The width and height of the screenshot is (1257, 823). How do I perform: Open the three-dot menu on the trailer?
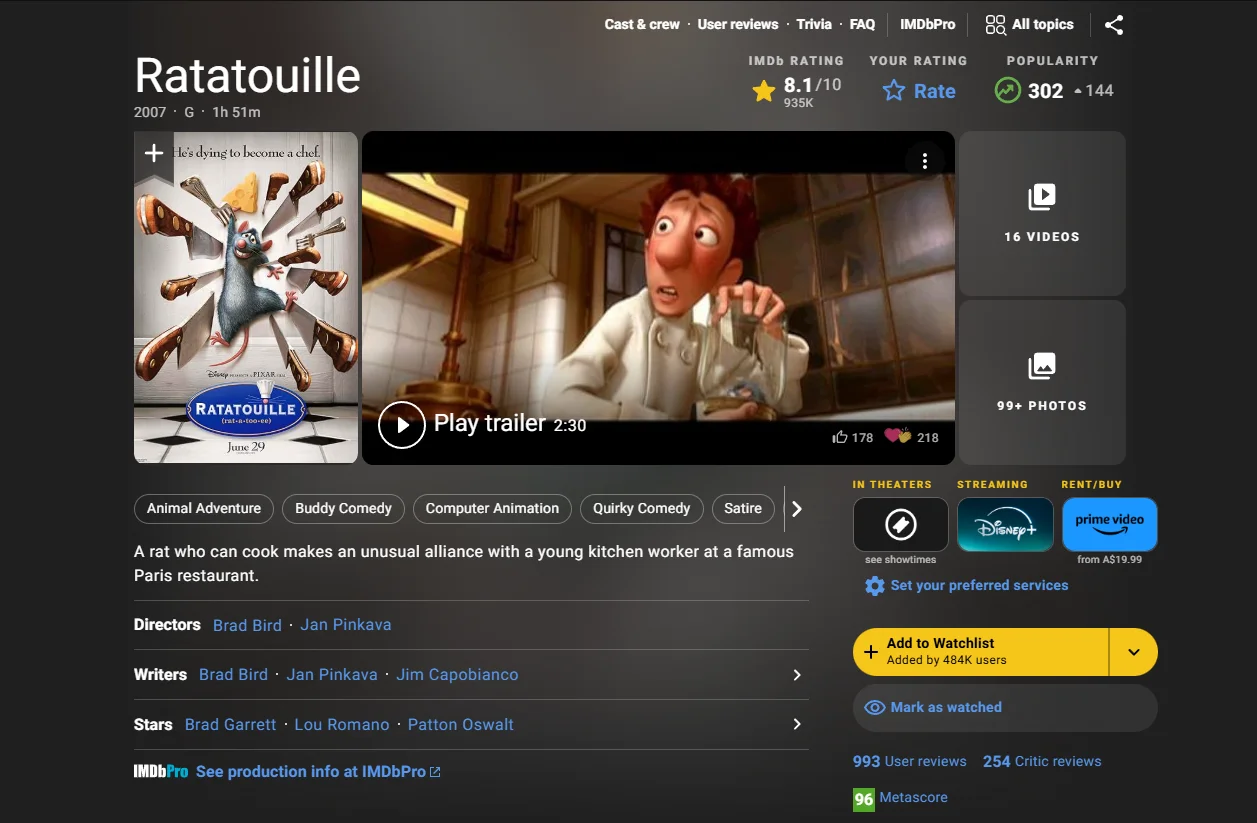tap(925, 159)
